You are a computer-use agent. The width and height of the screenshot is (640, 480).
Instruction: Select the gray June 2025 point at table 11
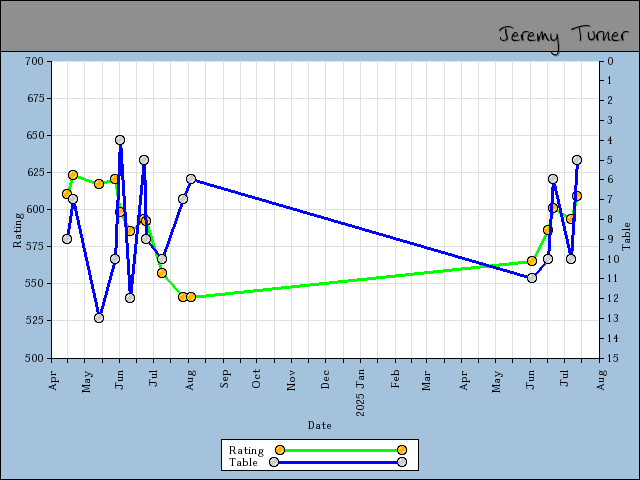point(532,278)
